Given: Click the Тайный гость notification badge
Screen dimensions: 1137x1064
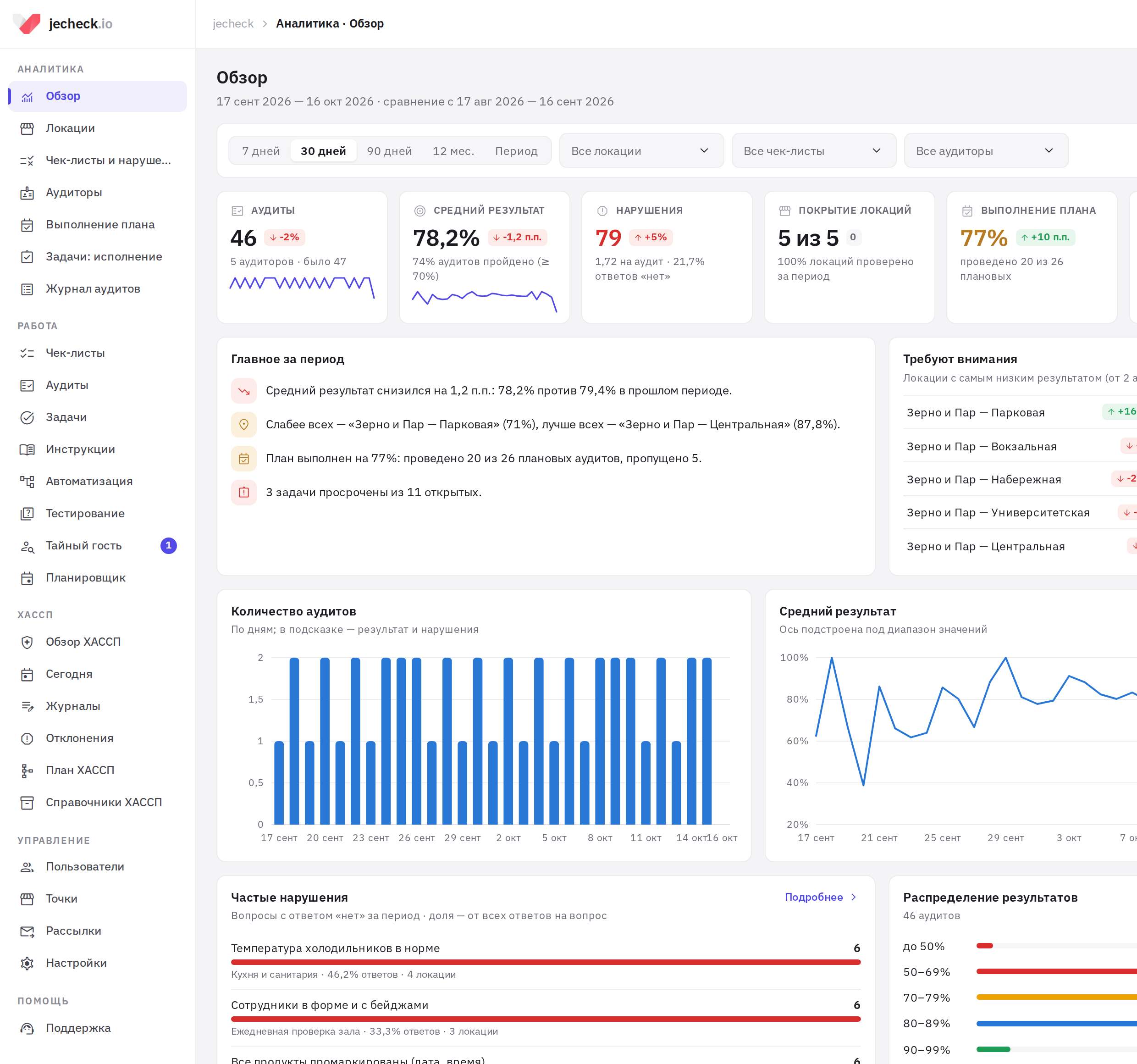Looking at the screenshot, I should pyautogui.click(x=168, y=546).
